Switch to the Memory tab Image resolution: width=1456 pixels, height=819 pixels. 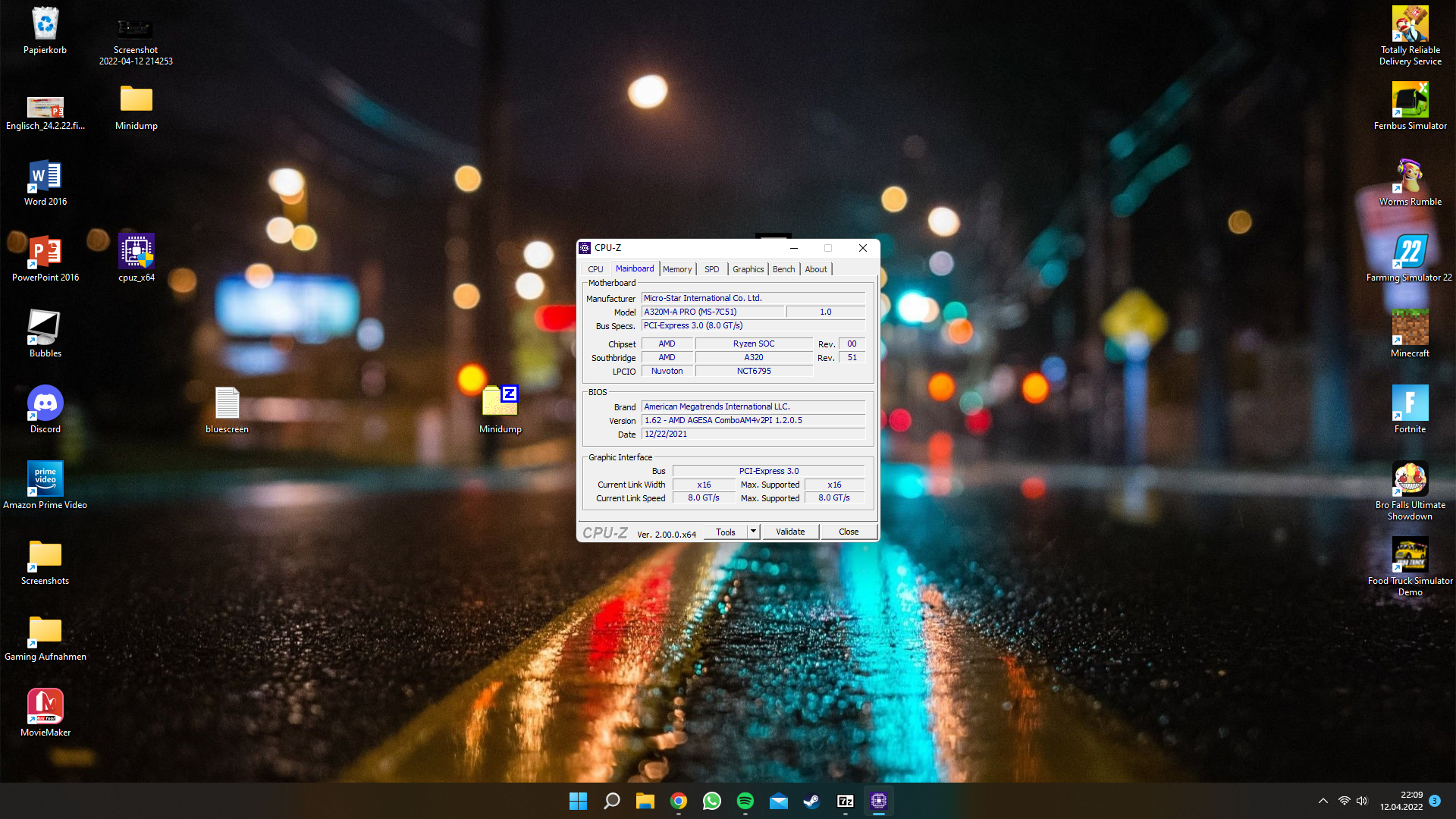(x=676, y=269)
